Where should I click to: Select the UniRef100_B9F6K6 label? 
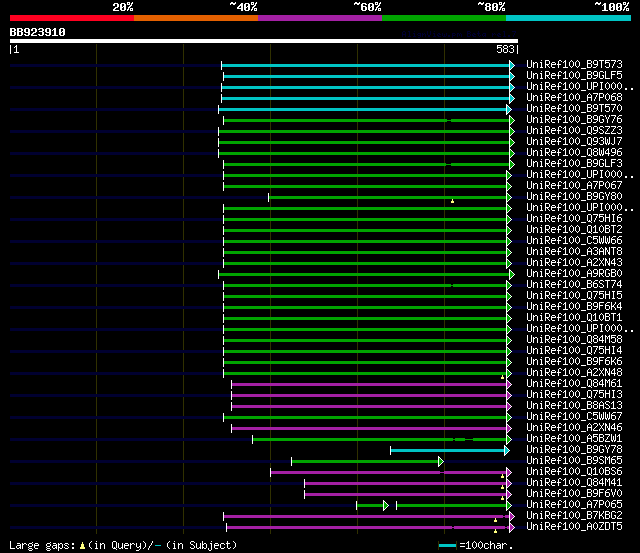[574, 362]
